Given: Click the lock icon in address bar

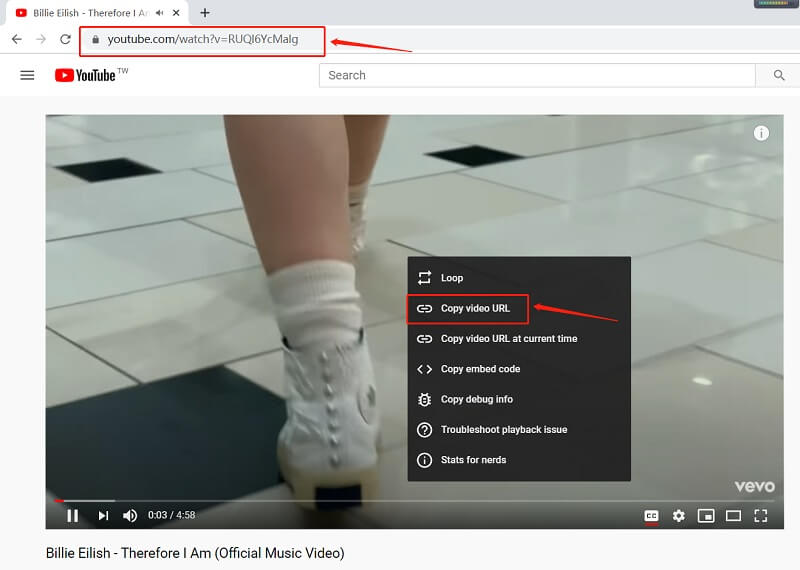Looking at the screenshot, I should coord(95,39).
